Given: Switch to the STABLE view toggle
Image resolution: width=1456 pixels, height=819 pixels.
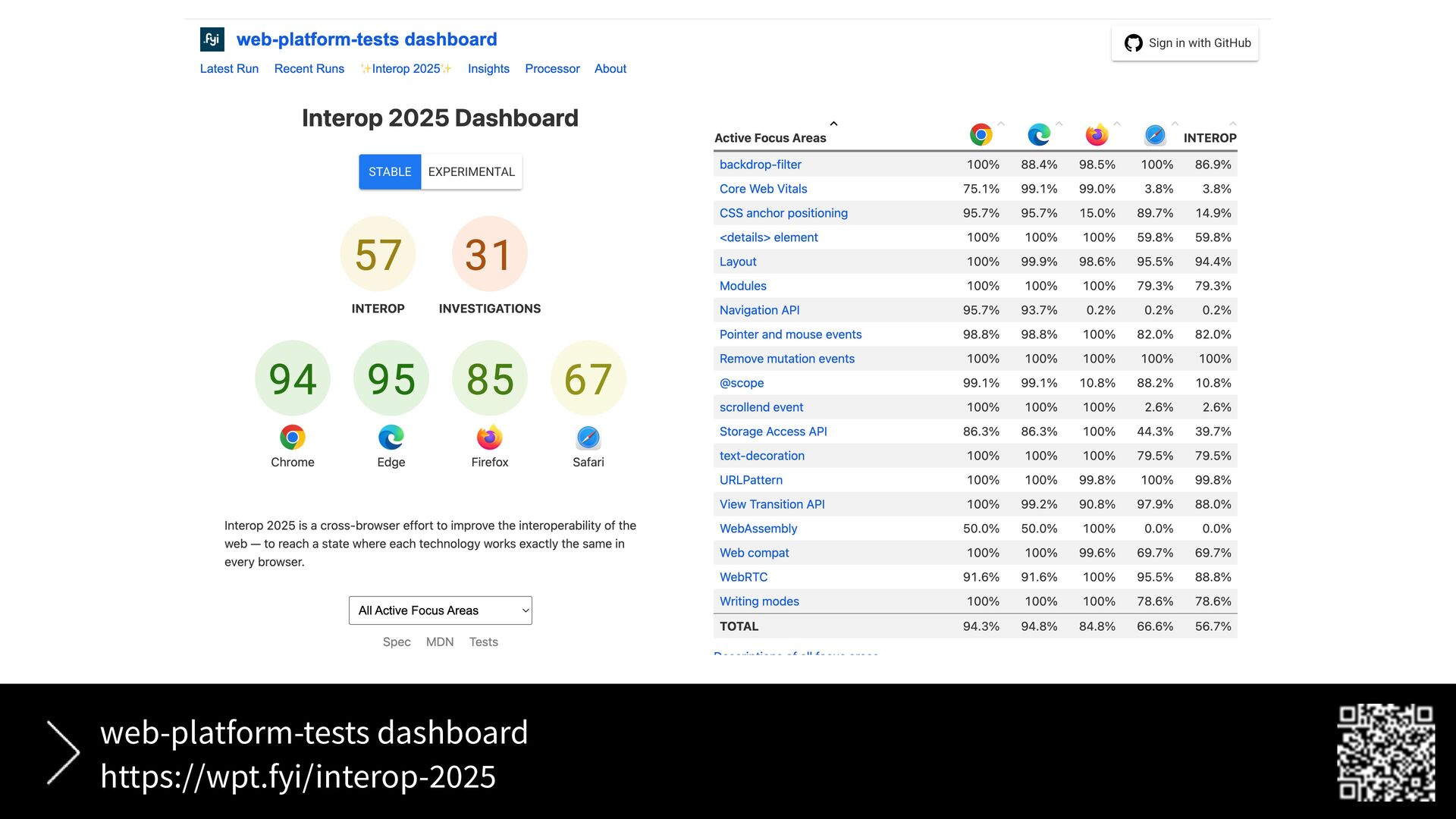Looking at the screenshot, I should click(390, 172).
